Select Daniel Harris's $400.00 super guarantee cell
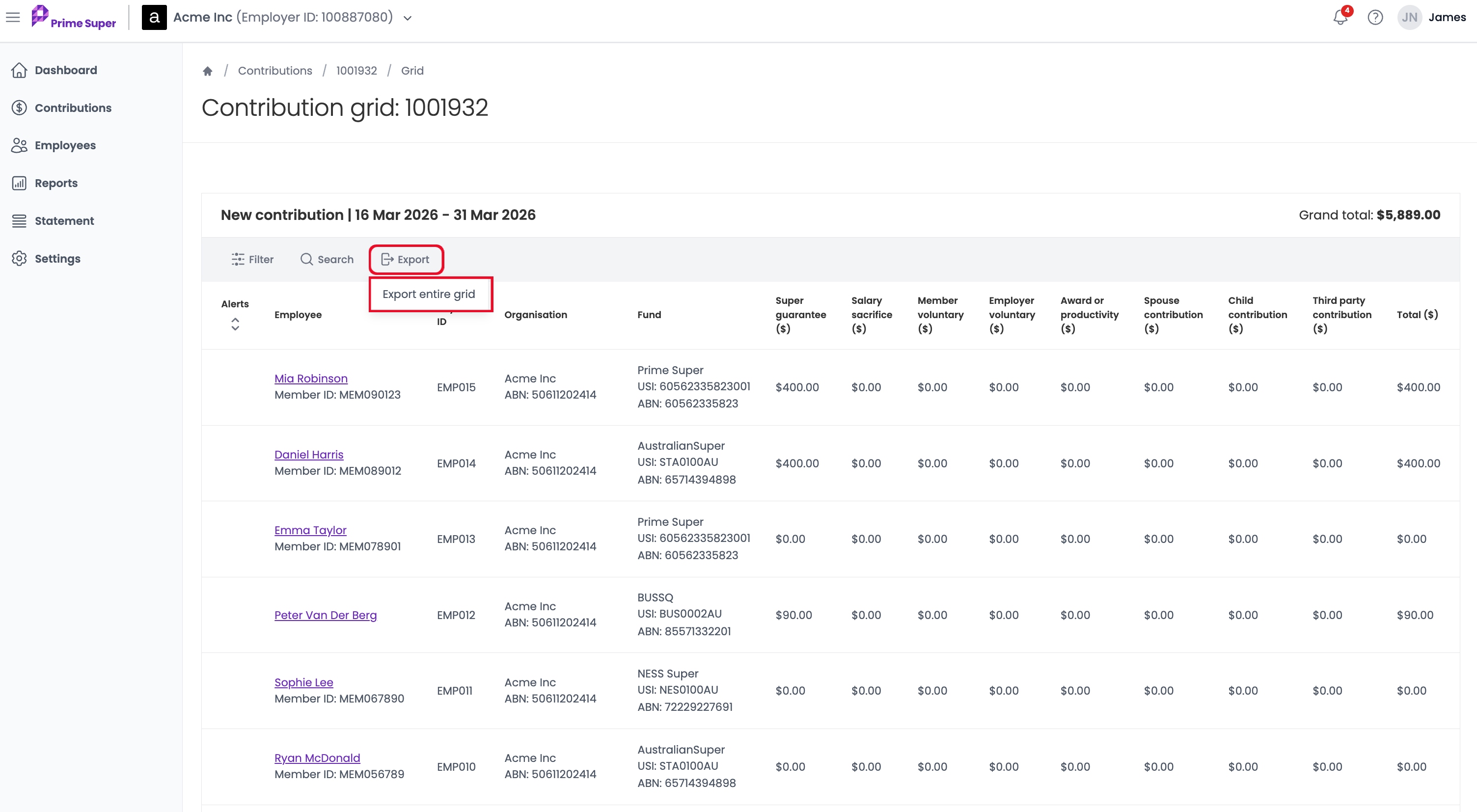Screen dimensions: 1477x812 797,463
